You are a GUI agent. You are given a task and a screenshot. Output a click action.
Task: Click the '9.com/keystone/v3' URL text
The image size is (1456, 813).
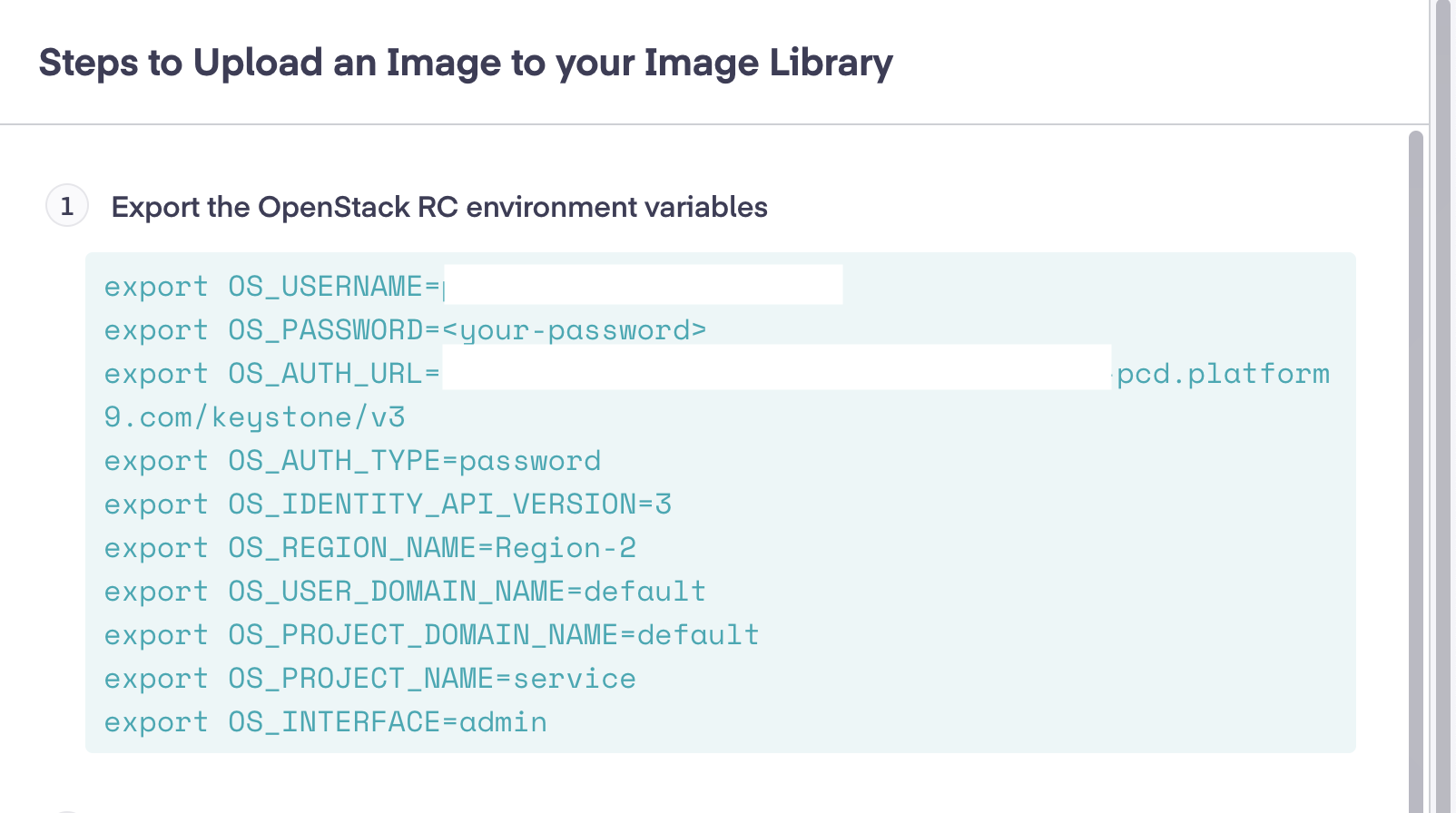pos(254,417)
